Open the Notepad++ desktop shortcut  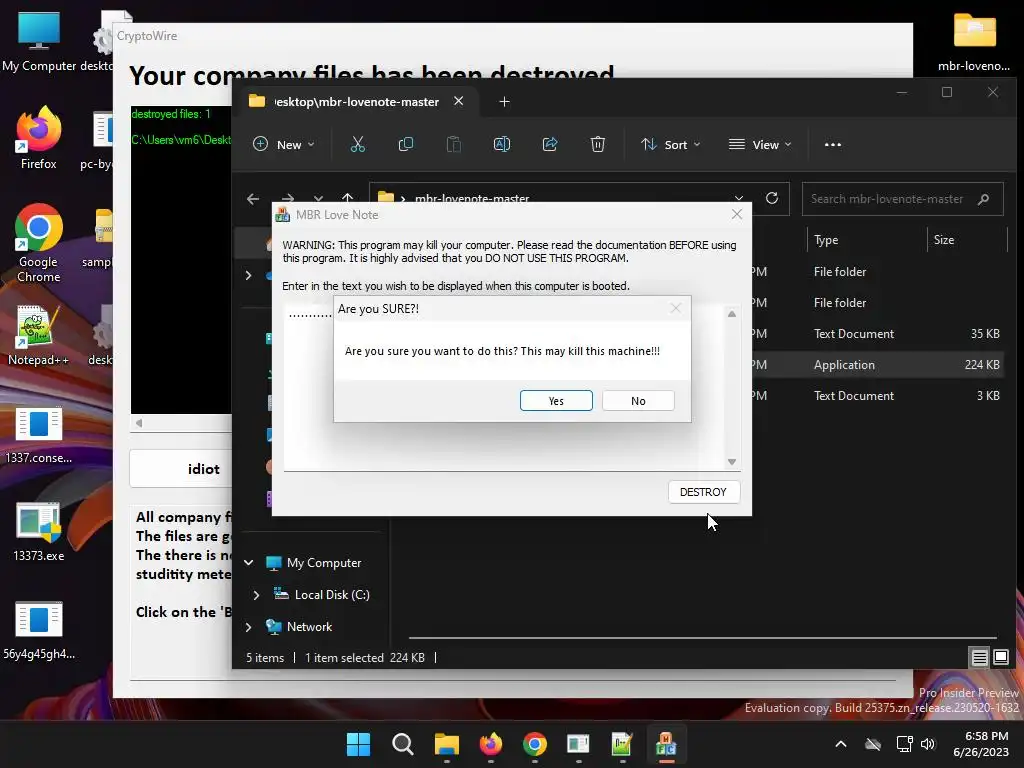[x=39, y=336]
